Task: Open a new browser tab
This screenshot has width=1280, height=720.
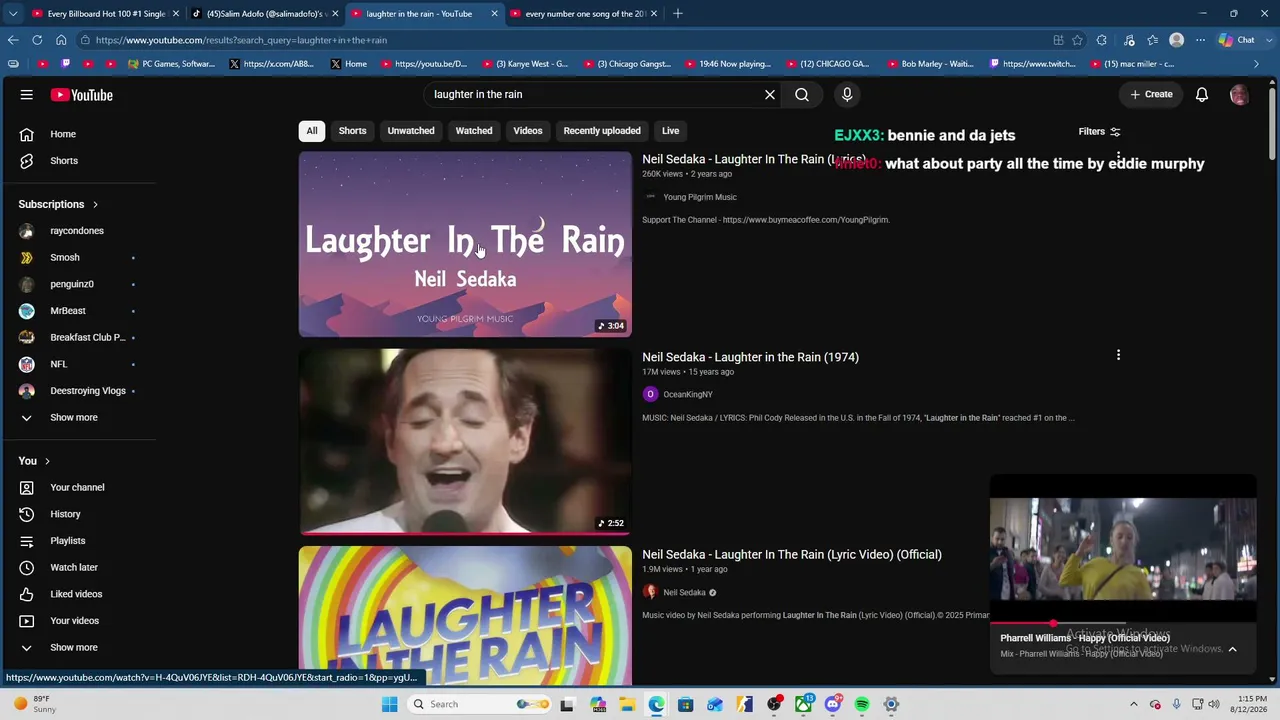Action: click(678, 14)
